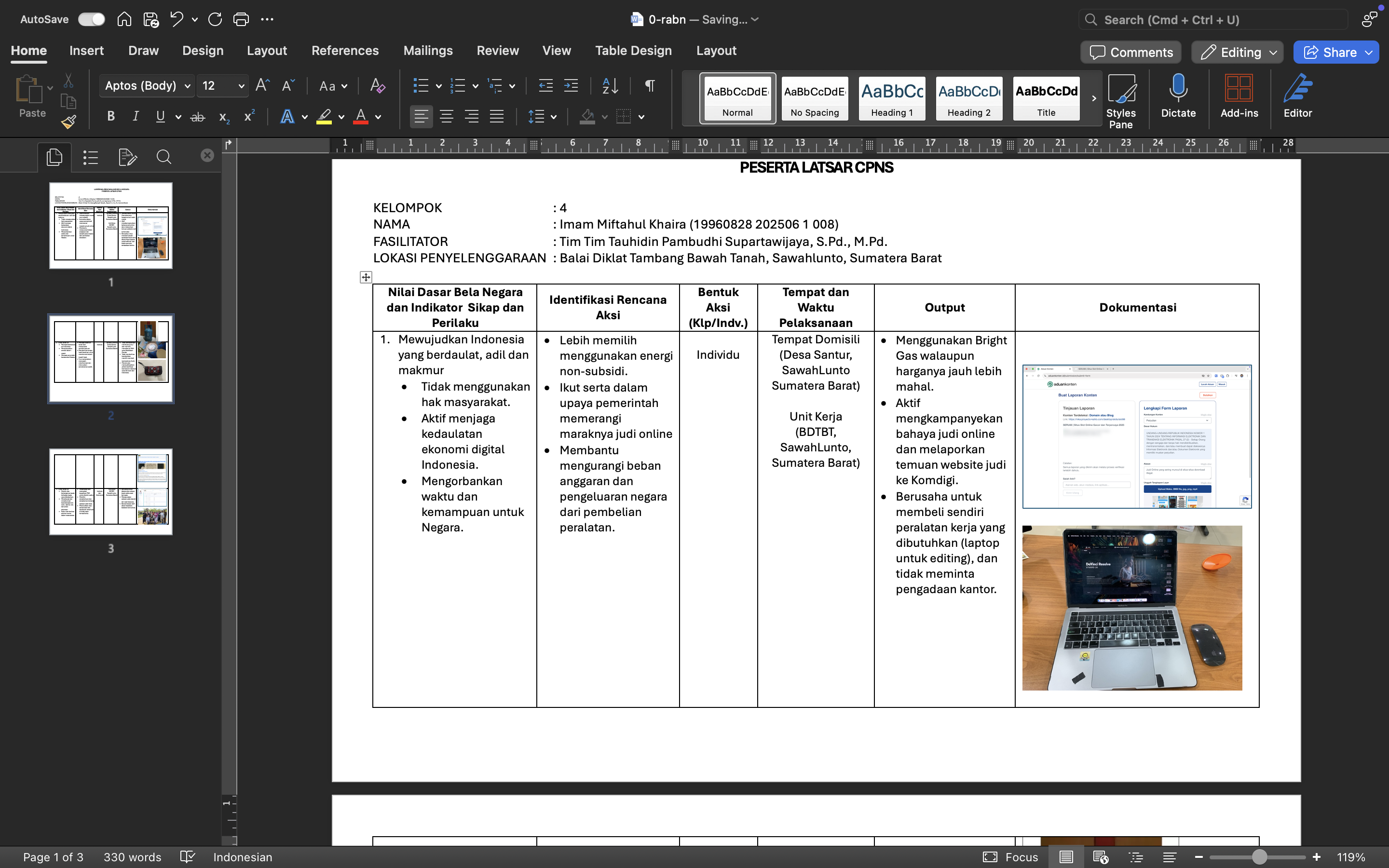Image resolution: width=1389 pixels, height=868 pixels.
Task: Click the search magnifier in sidebar
Action: pyautogui.click(x=164, y=157)
